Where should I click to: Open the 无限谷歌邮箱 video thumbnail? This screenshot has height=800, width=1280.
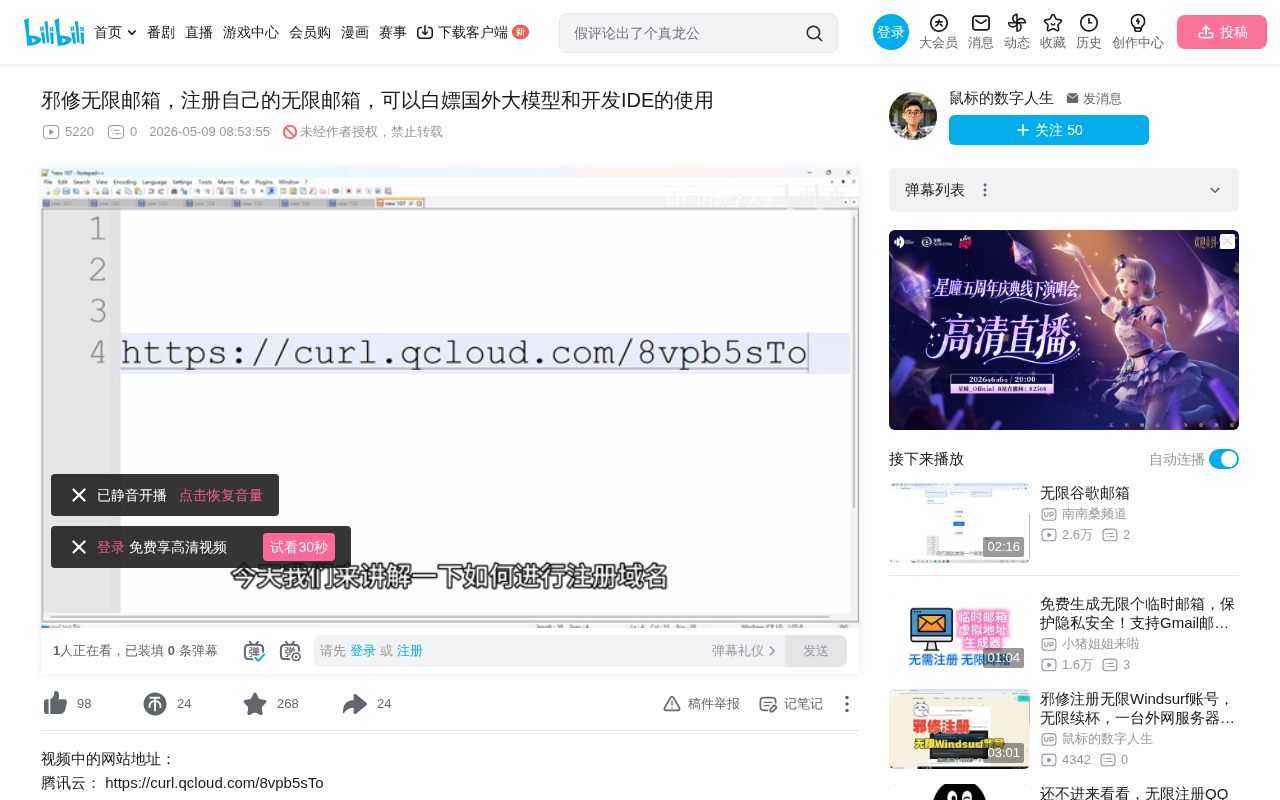pos(959,523)
